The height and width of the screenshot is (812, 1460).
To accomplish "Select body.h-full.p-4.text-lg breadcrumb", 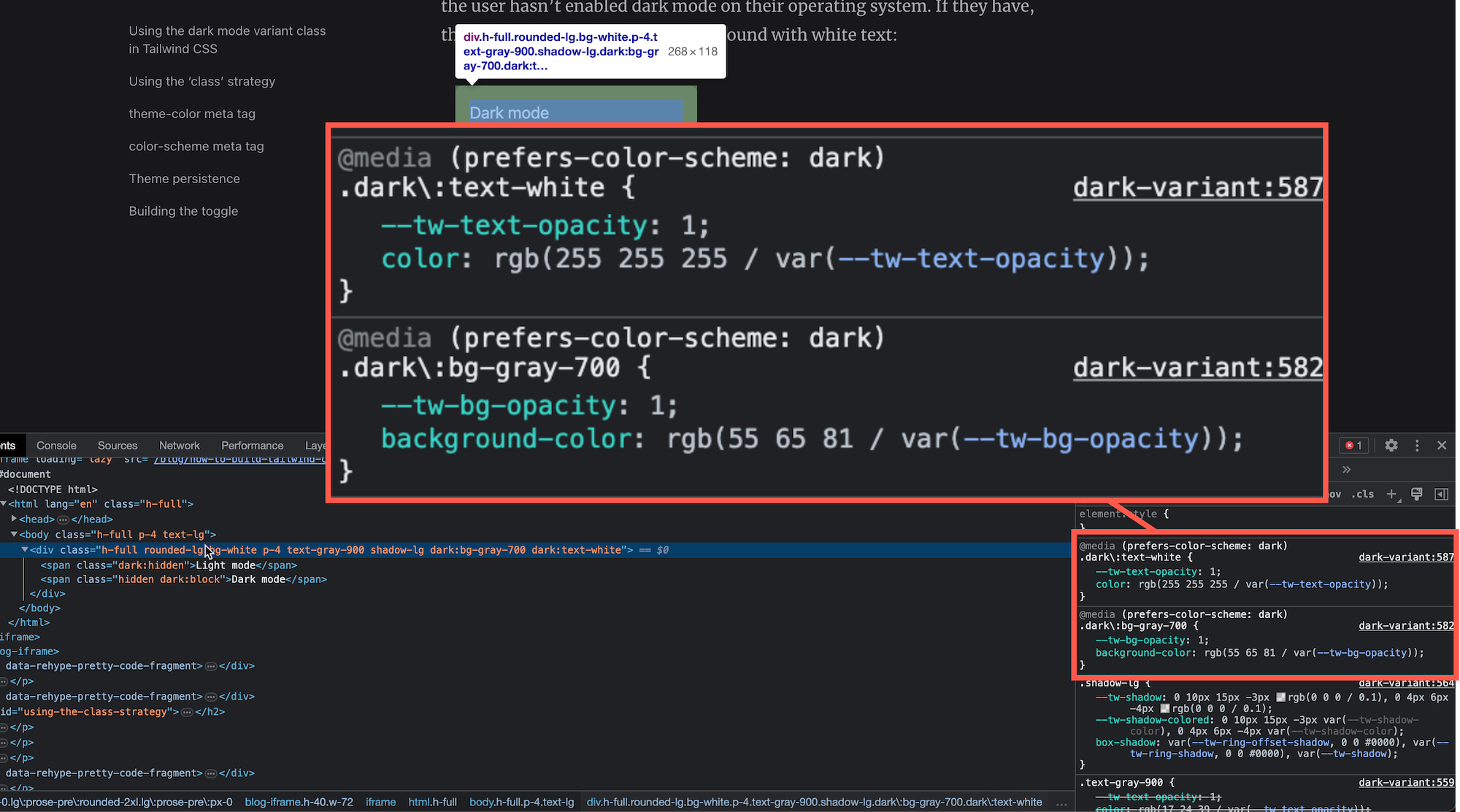I will tap(521, 802).
